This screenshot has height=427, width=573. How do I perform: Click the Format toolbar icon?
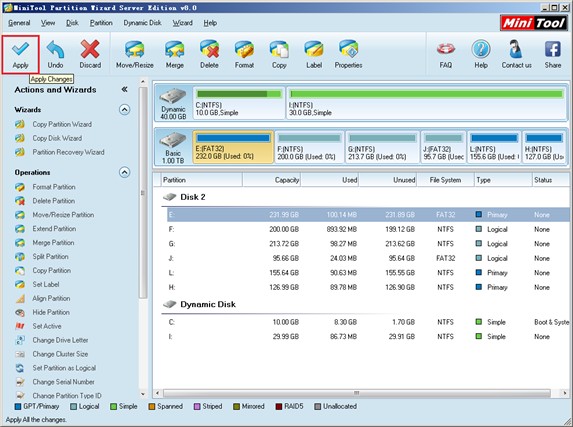[x=244, y=54]
